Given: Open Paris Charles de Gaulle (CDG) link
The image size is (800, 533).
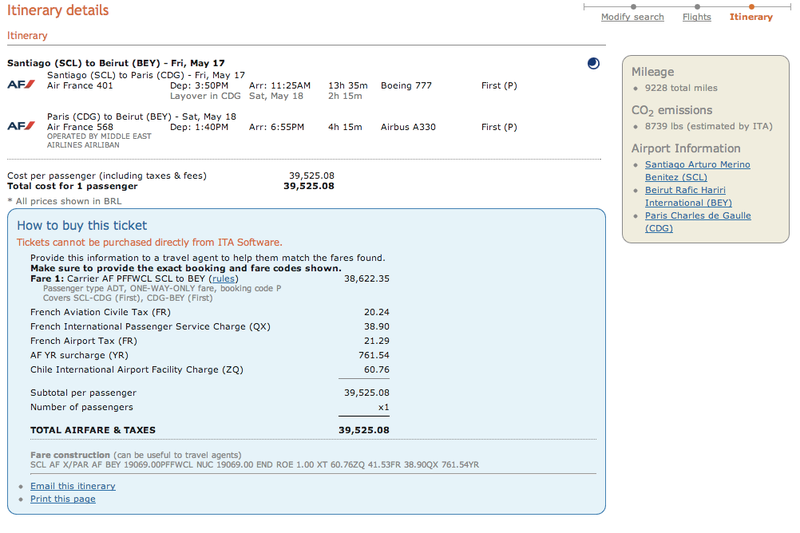Looking at the screenshot, I should click(x=697, y=222).
